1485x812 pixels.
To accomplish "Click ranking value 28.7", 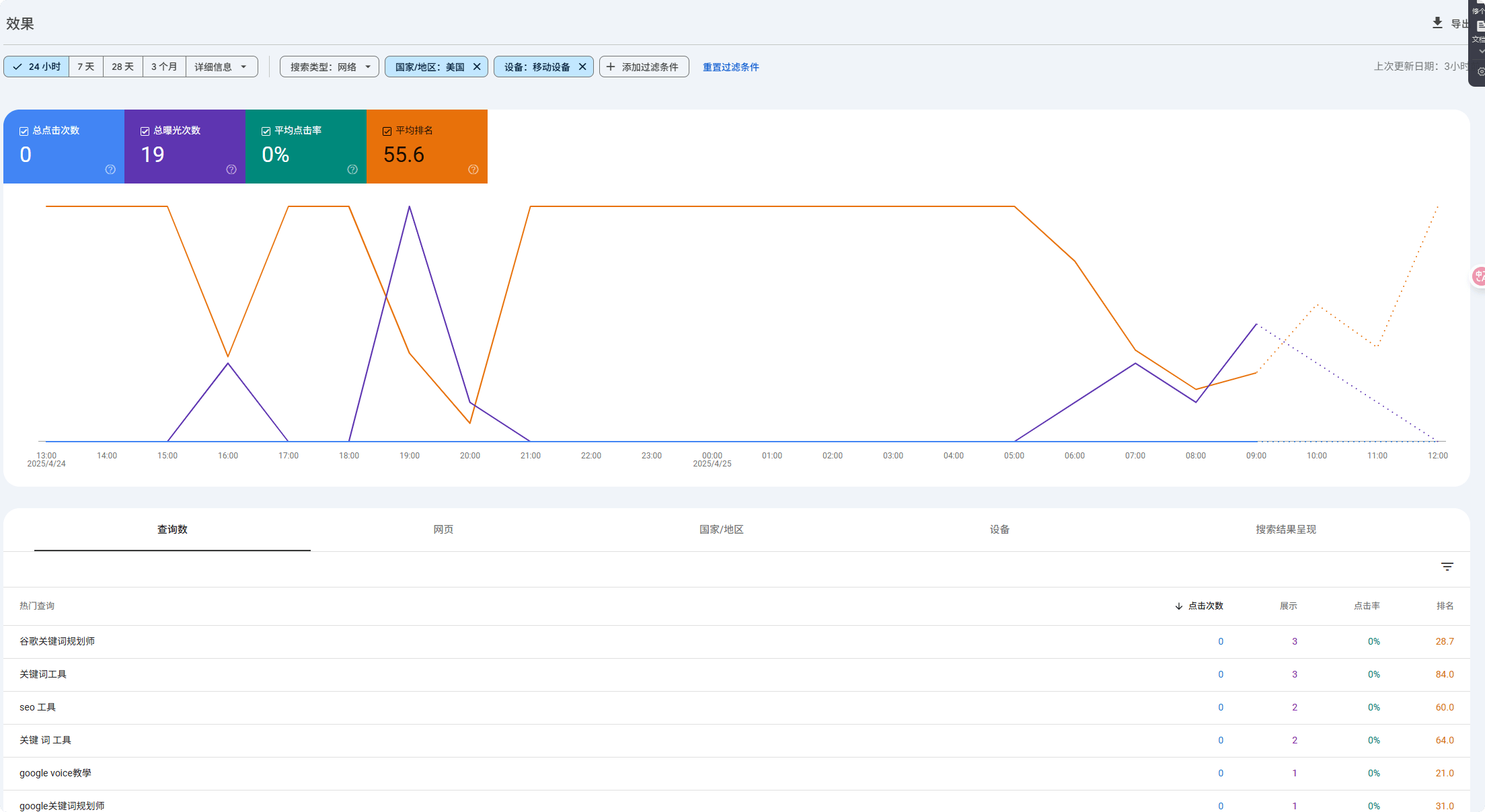I will tap(1445, 642).
